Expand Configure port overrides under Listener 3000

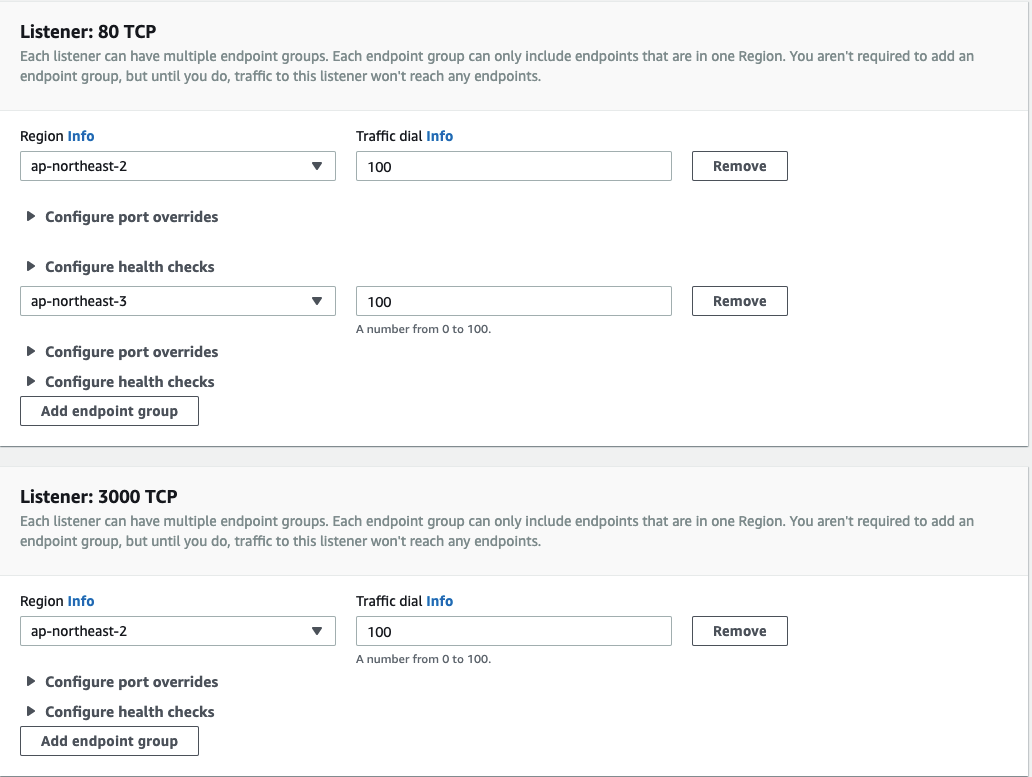click(122, 682)
